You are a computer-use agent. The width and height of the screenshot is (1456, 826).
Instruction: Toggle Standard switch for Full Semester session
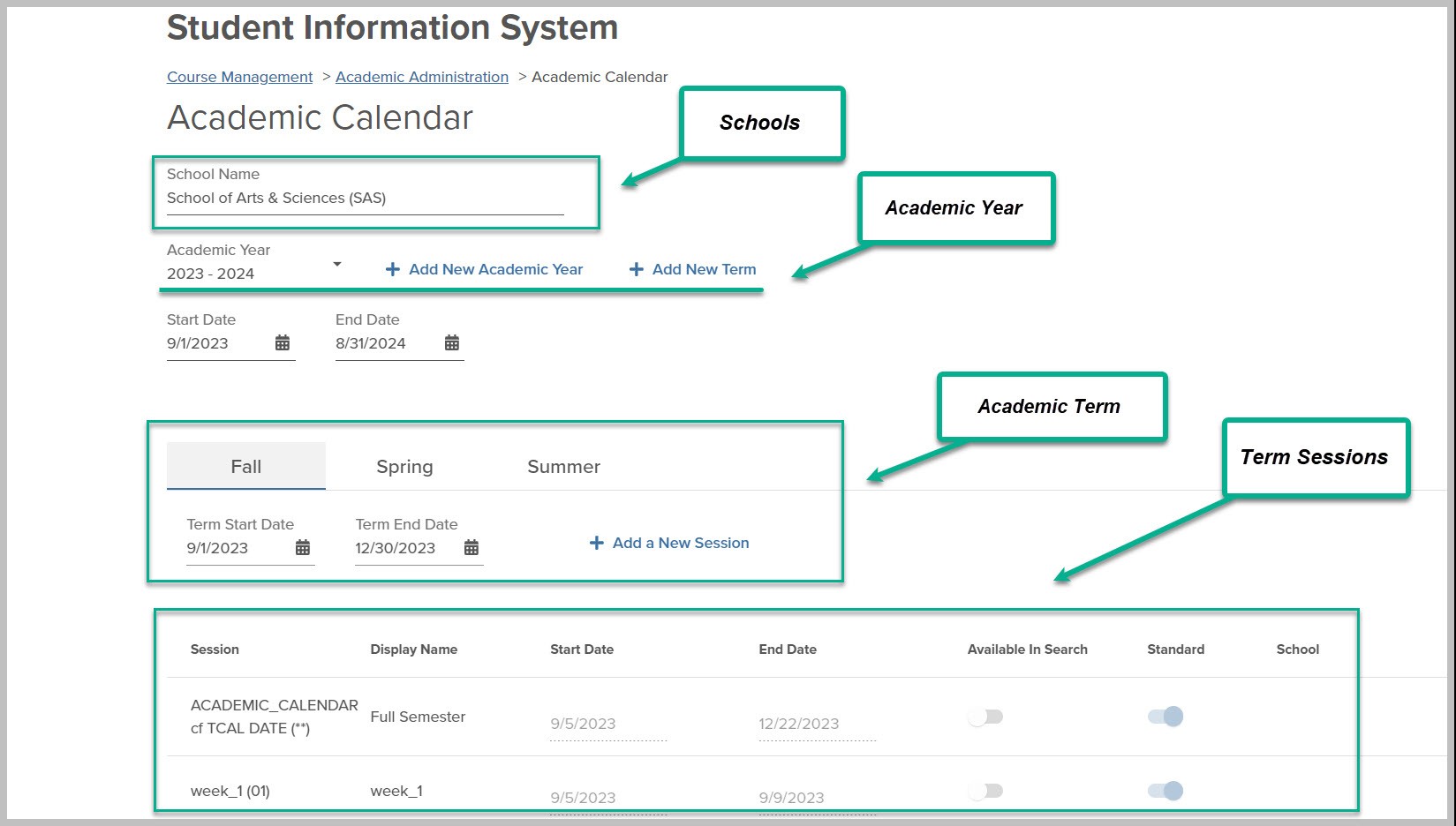point(1166,717)
